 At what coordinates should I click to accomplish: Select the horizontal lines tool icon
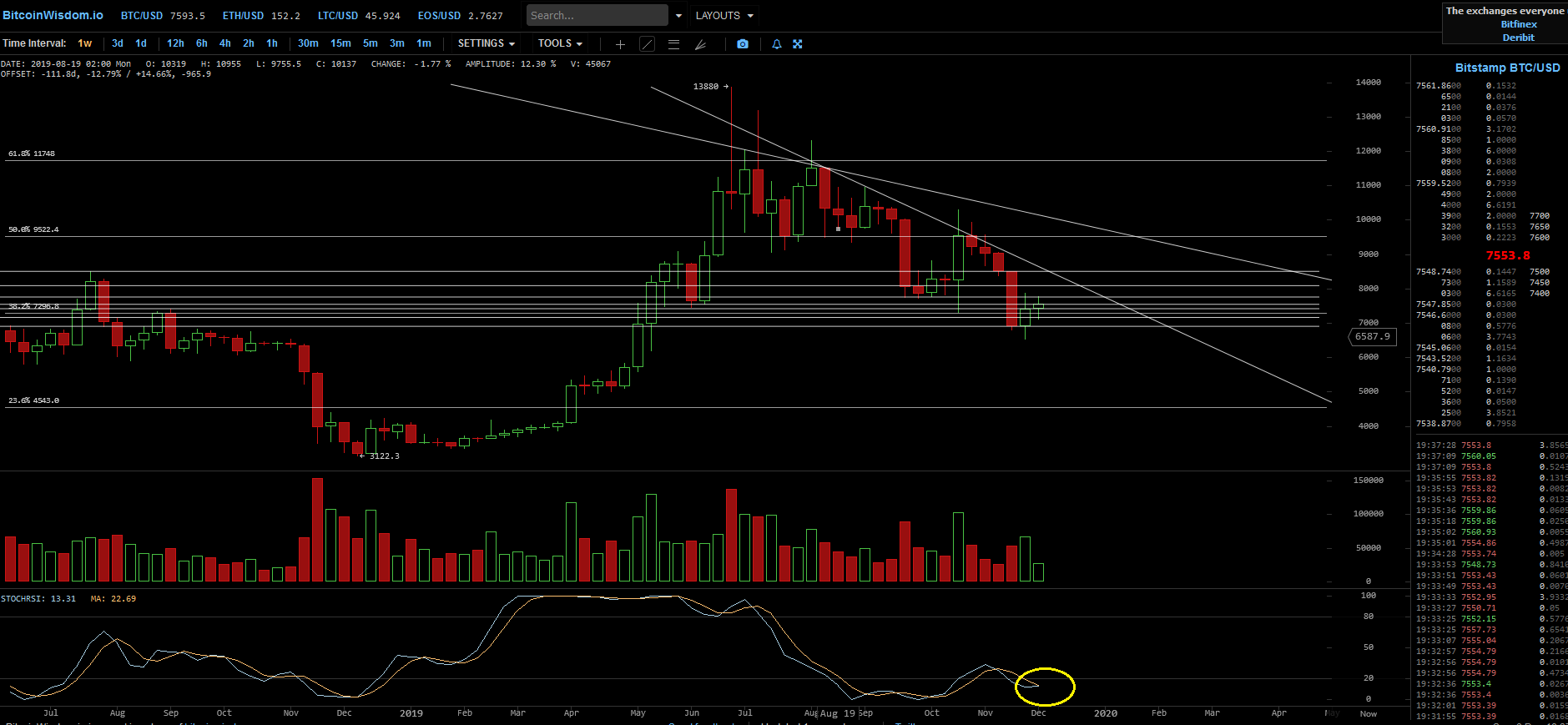tap(673, 44)
